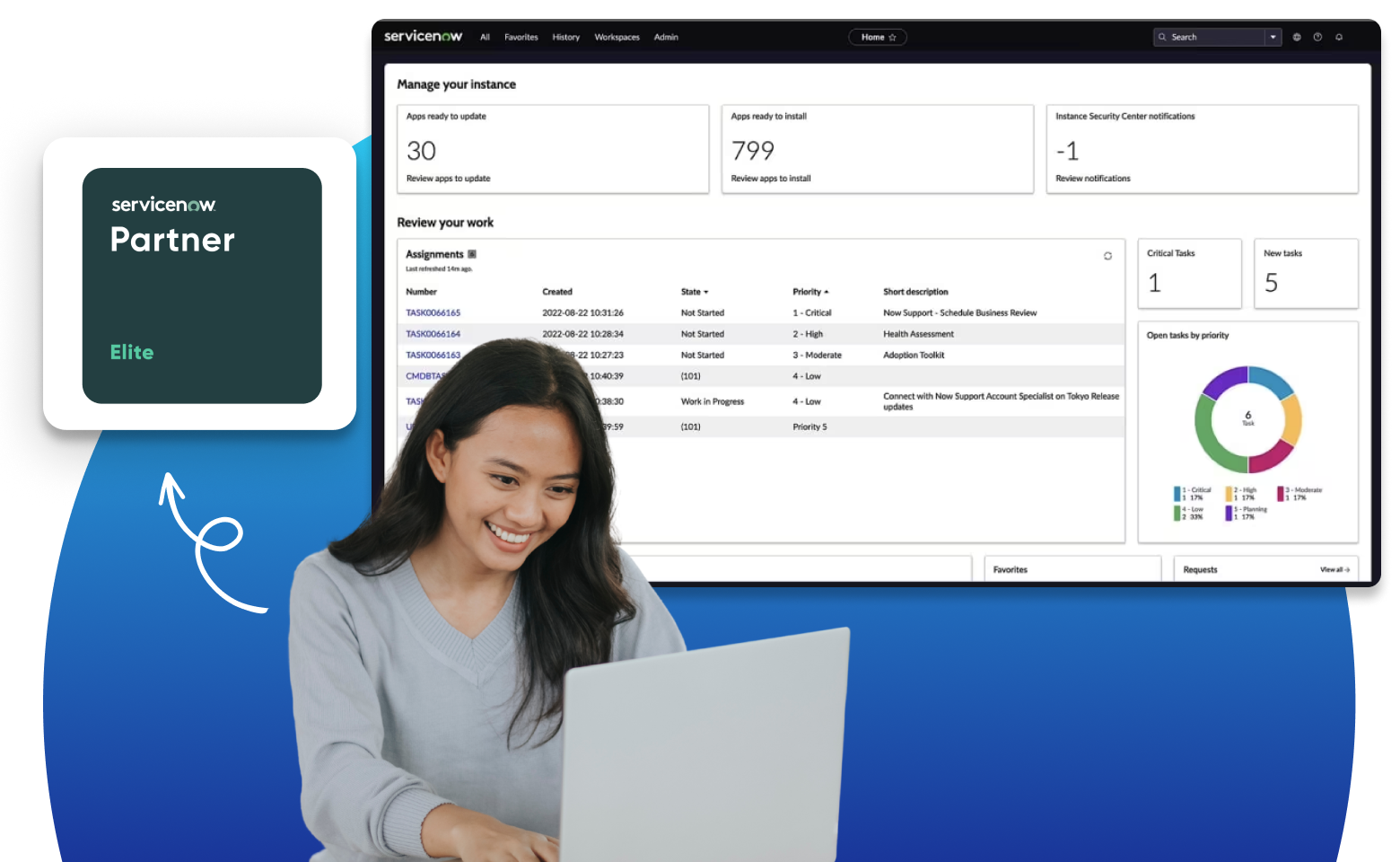Click the Home page pill
Screen dimensions: 1400x862
click(x=878, y=38)
